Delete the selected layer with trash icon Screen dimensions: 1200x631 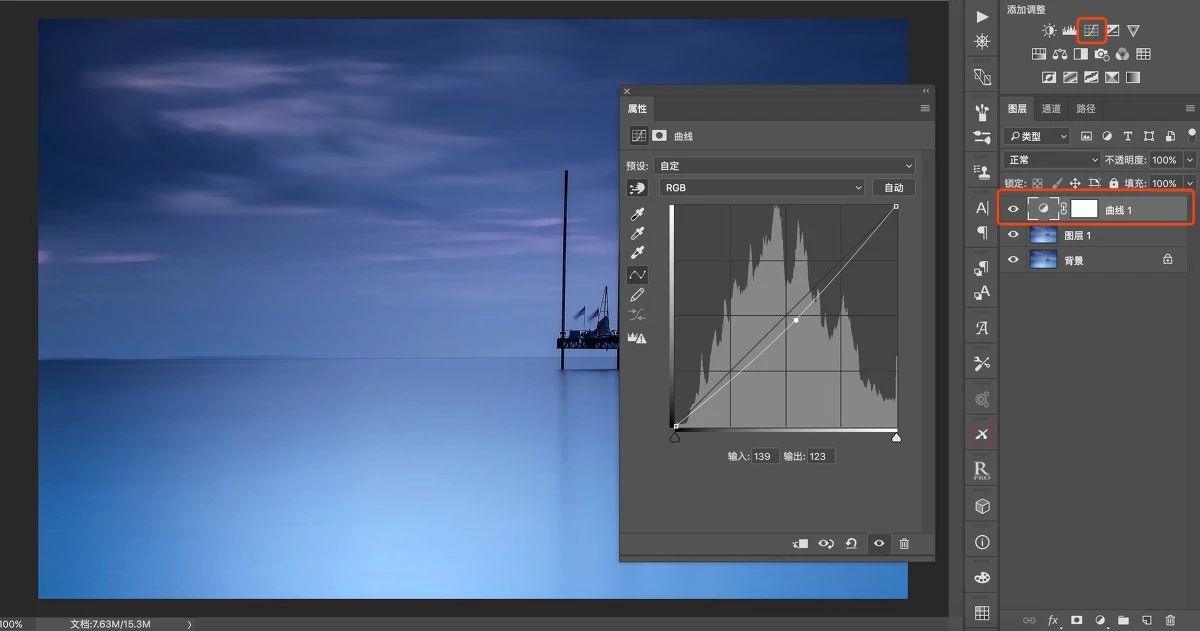[x=1171, y=620]
